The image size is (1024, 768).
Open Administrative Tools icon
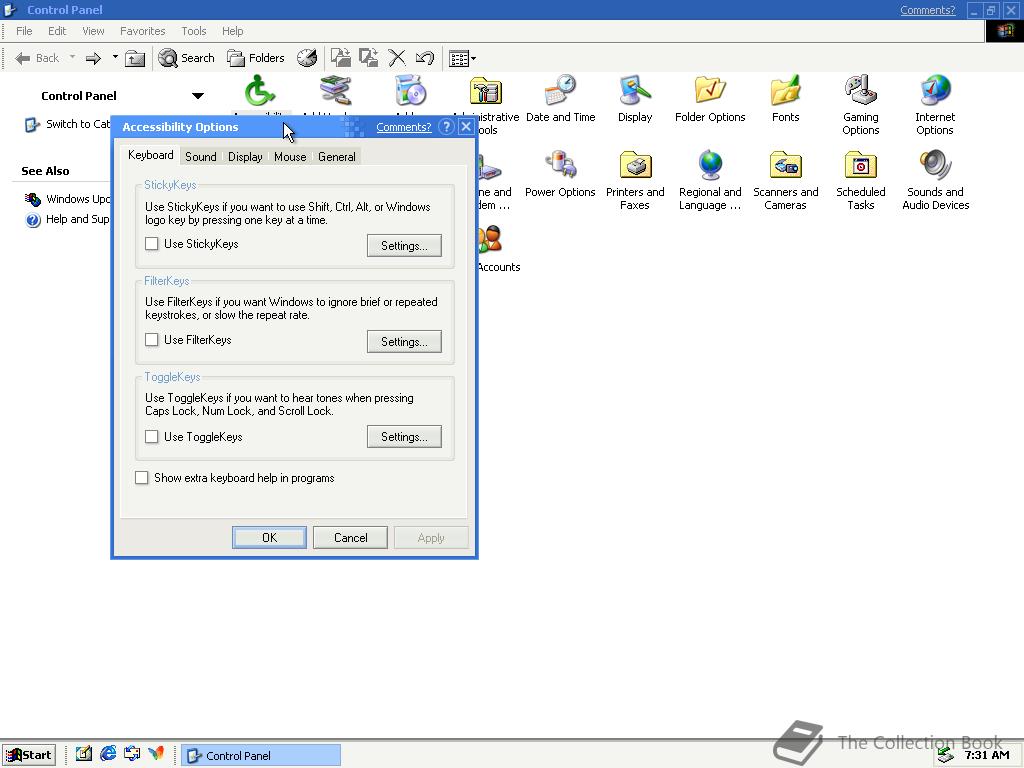486,92
